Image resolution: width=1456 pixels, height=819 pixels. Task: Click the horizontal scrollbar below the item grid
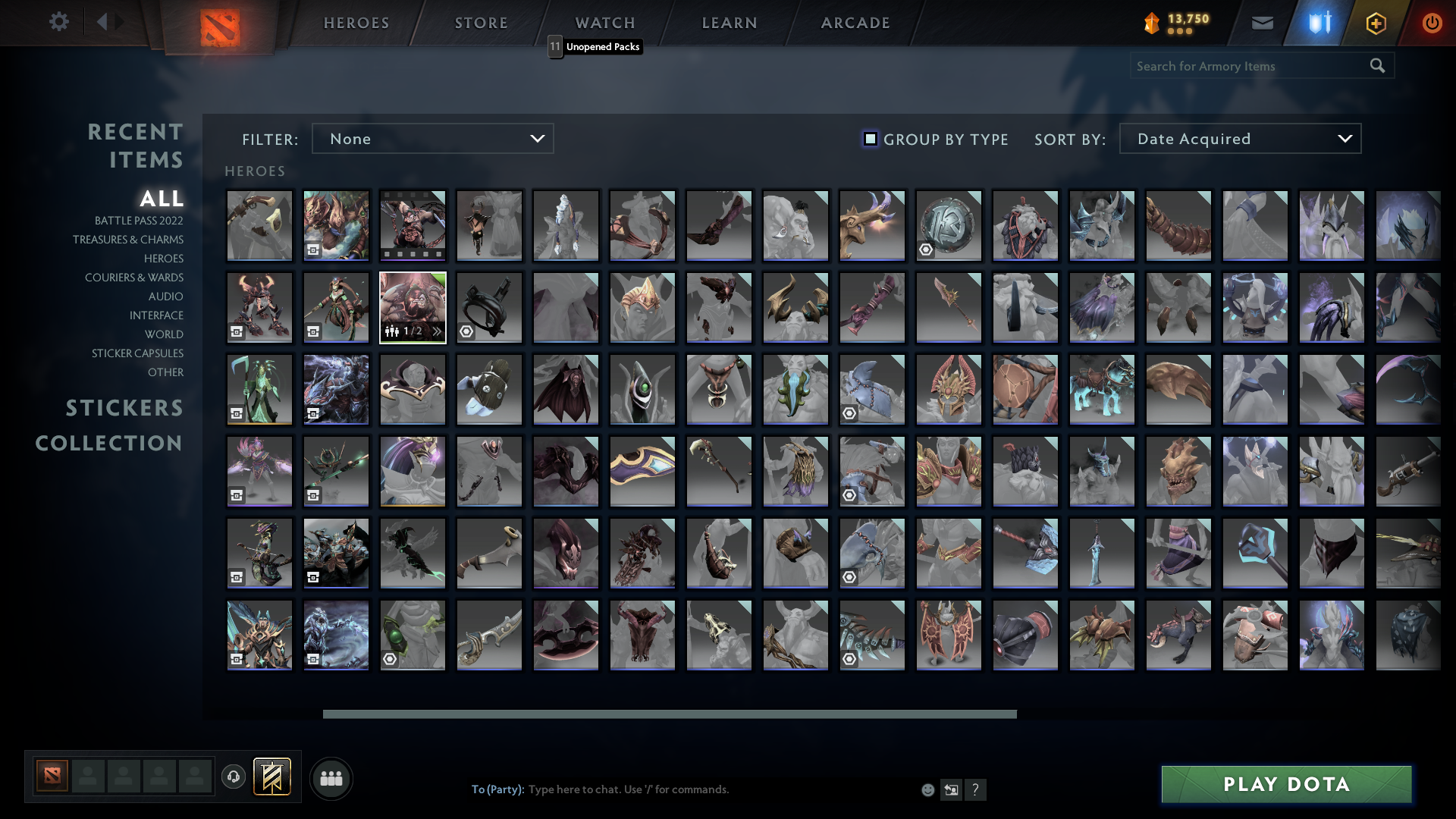(x=670, y=714)
